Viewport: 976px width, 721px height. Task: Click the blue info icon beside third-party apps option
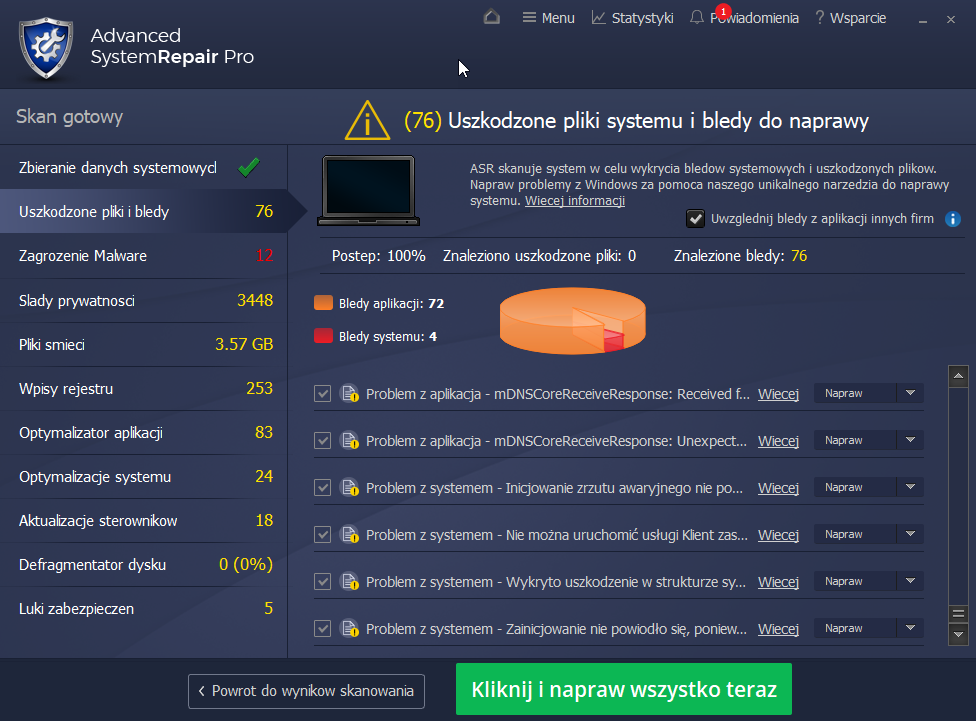(953, 219)
